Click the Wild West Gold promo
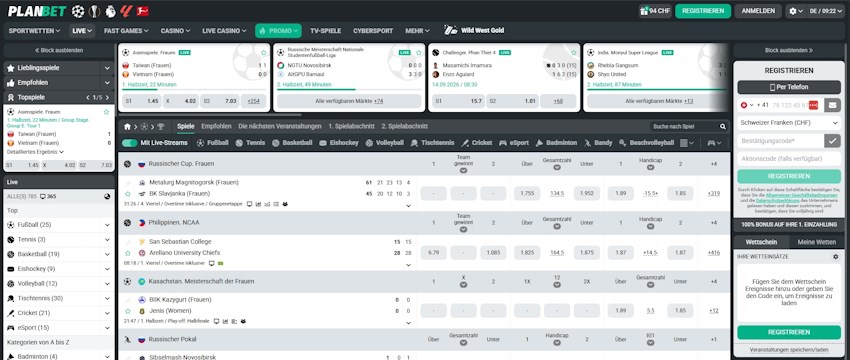This screenshot has width=850, height=360. click(x=474, y=30)
